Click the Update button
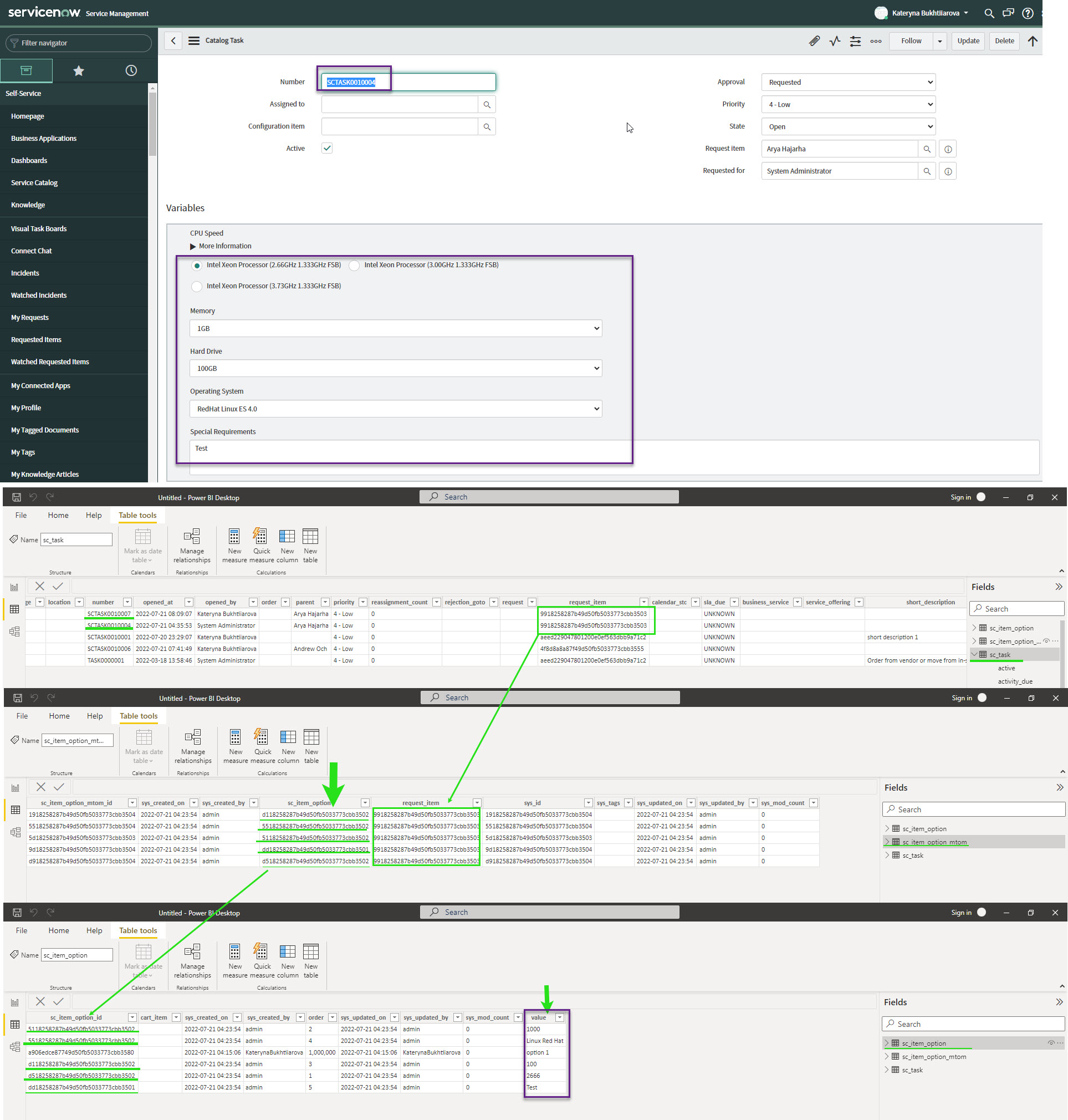 pos(968,41)
